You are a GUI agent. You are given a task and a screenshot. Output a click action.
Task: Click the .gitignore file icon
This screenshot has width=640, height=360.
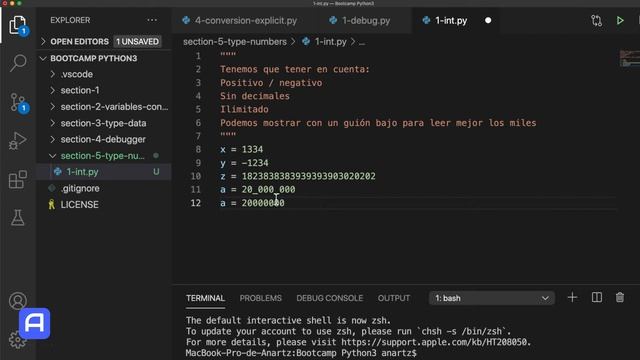[52, 188]
